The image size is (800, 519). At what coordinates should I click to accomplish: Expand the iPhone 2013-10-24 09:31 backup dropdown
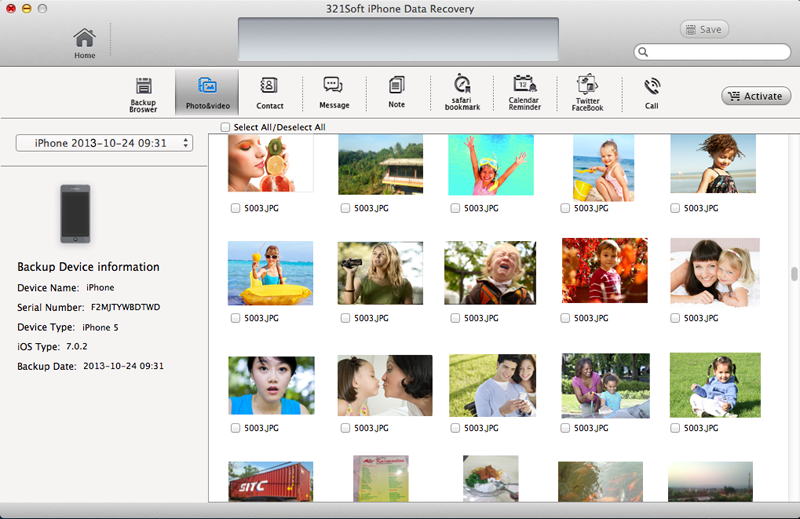tap(105, 144)
